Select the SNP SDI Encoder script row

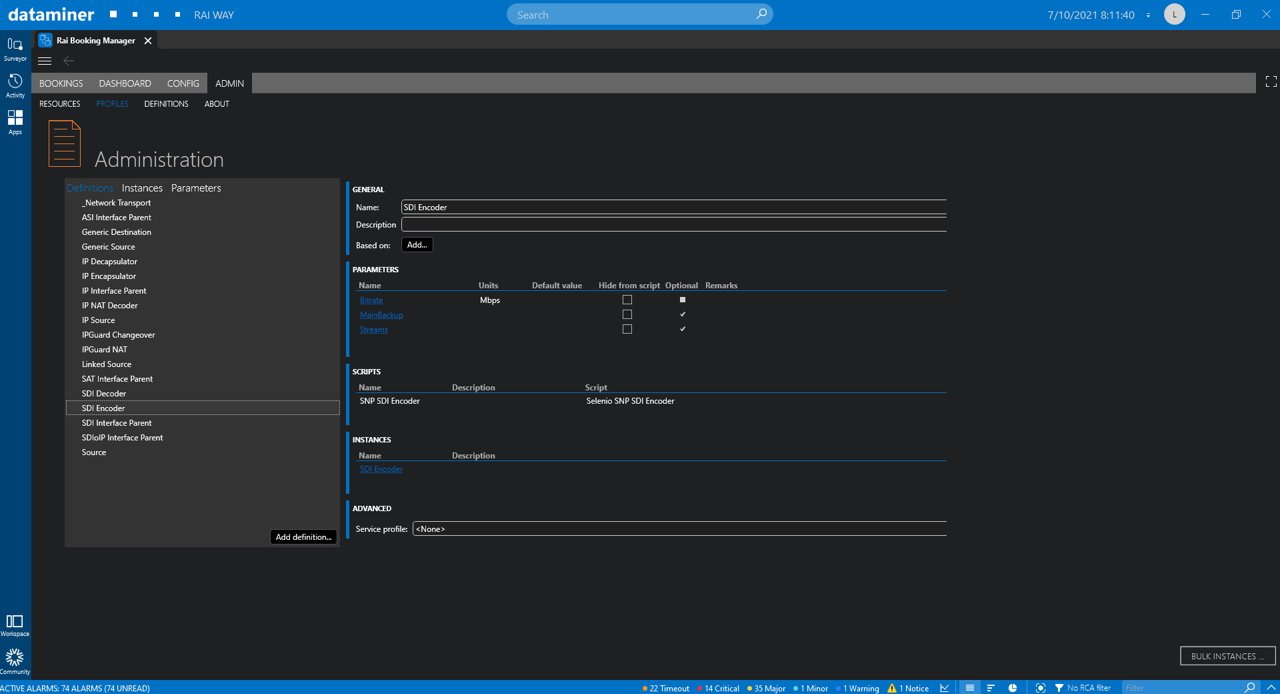[650, 401]
